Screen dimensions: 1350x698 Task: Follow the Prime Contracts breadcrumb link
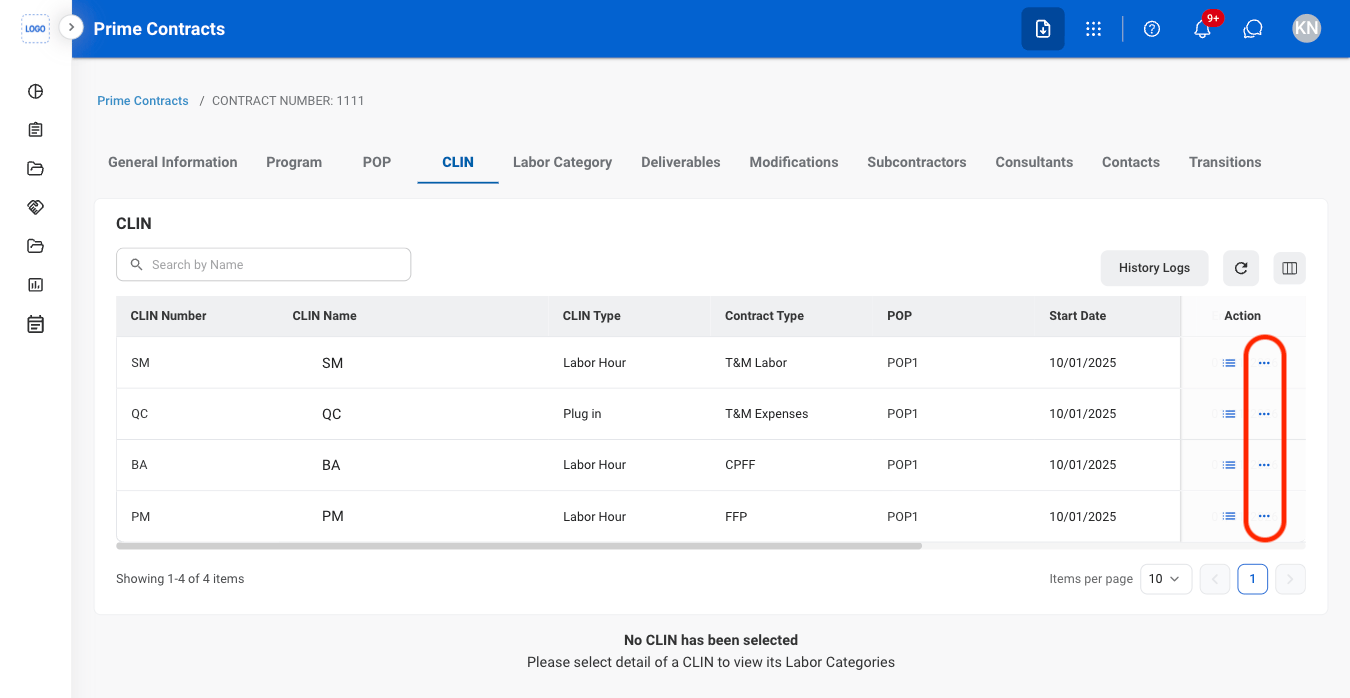point(143,101)
